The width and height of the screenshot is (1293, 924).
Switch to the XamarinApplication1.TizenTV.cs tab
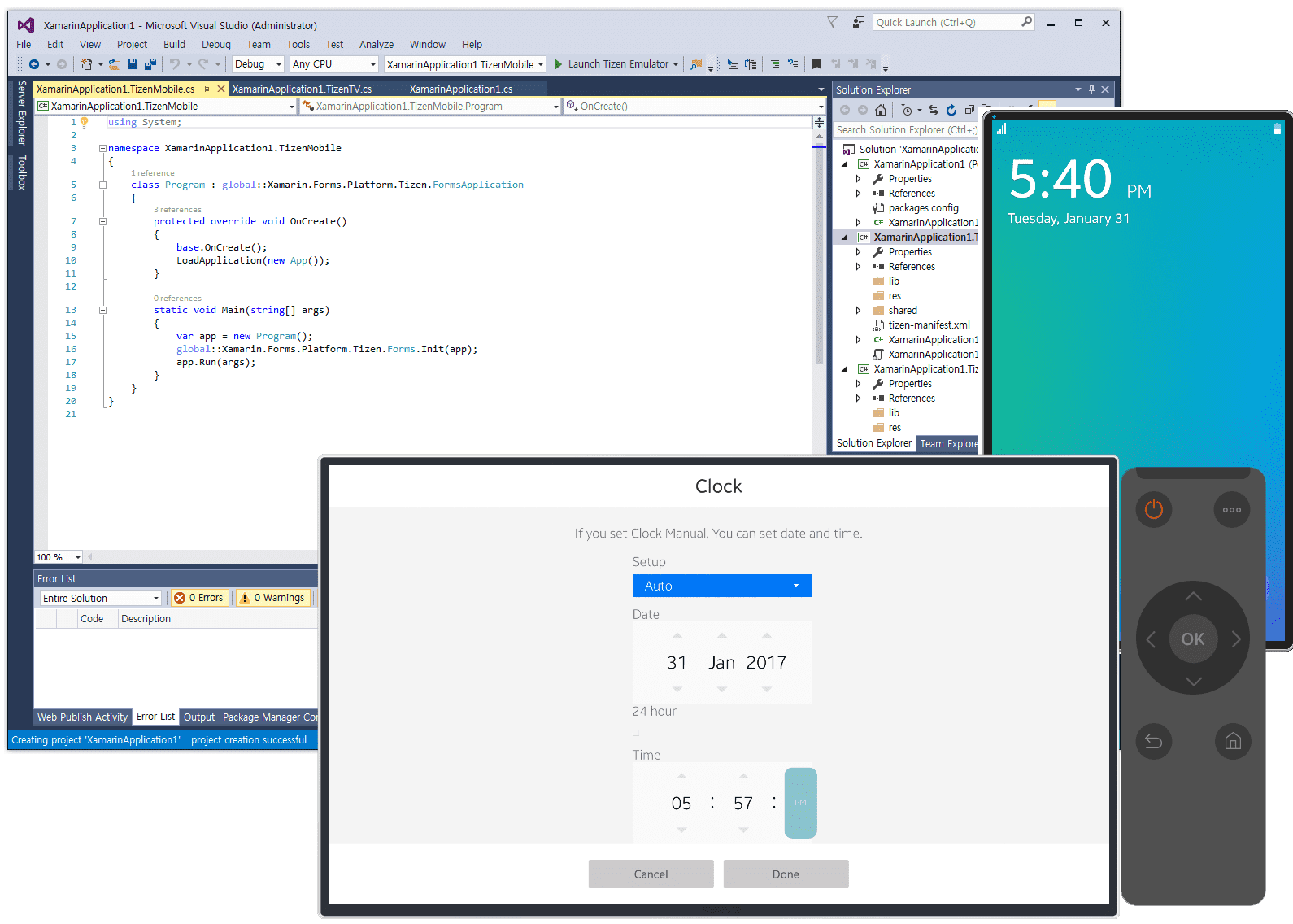(x=302, y=89)
